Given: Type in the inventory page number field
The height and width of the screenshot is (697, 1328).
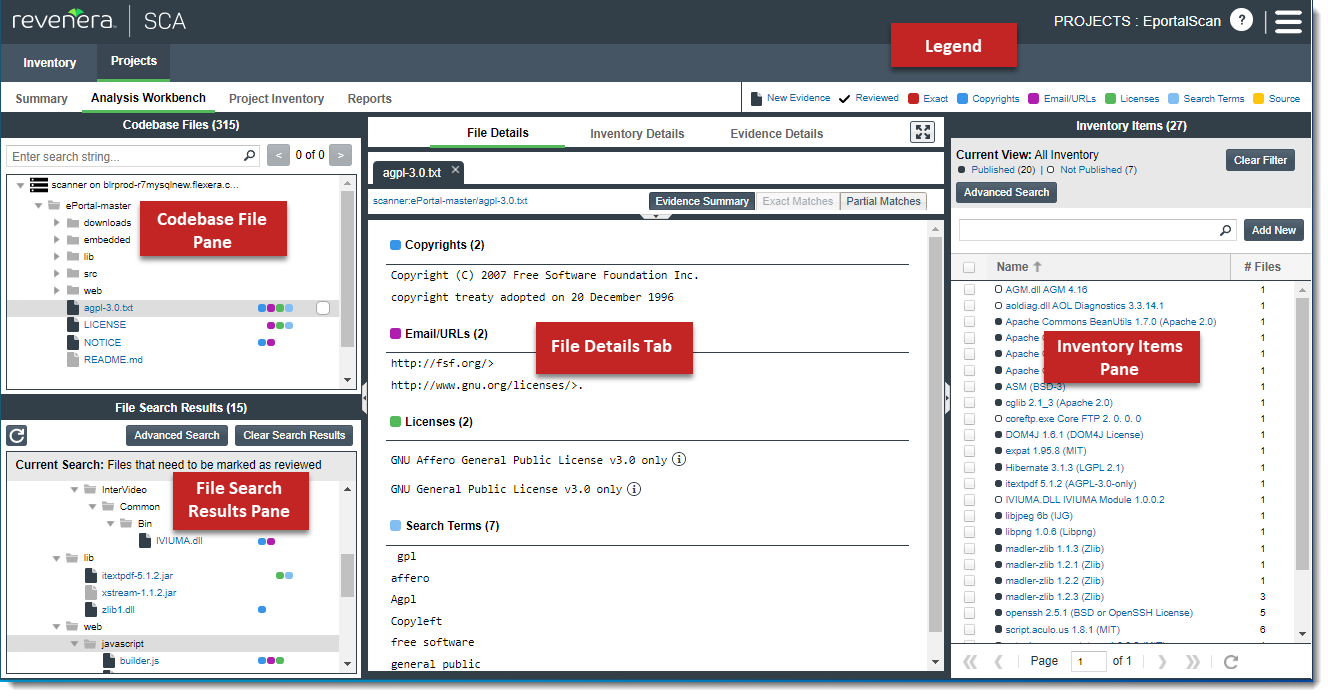Looking at the screenshot, I should point(1088,661).
